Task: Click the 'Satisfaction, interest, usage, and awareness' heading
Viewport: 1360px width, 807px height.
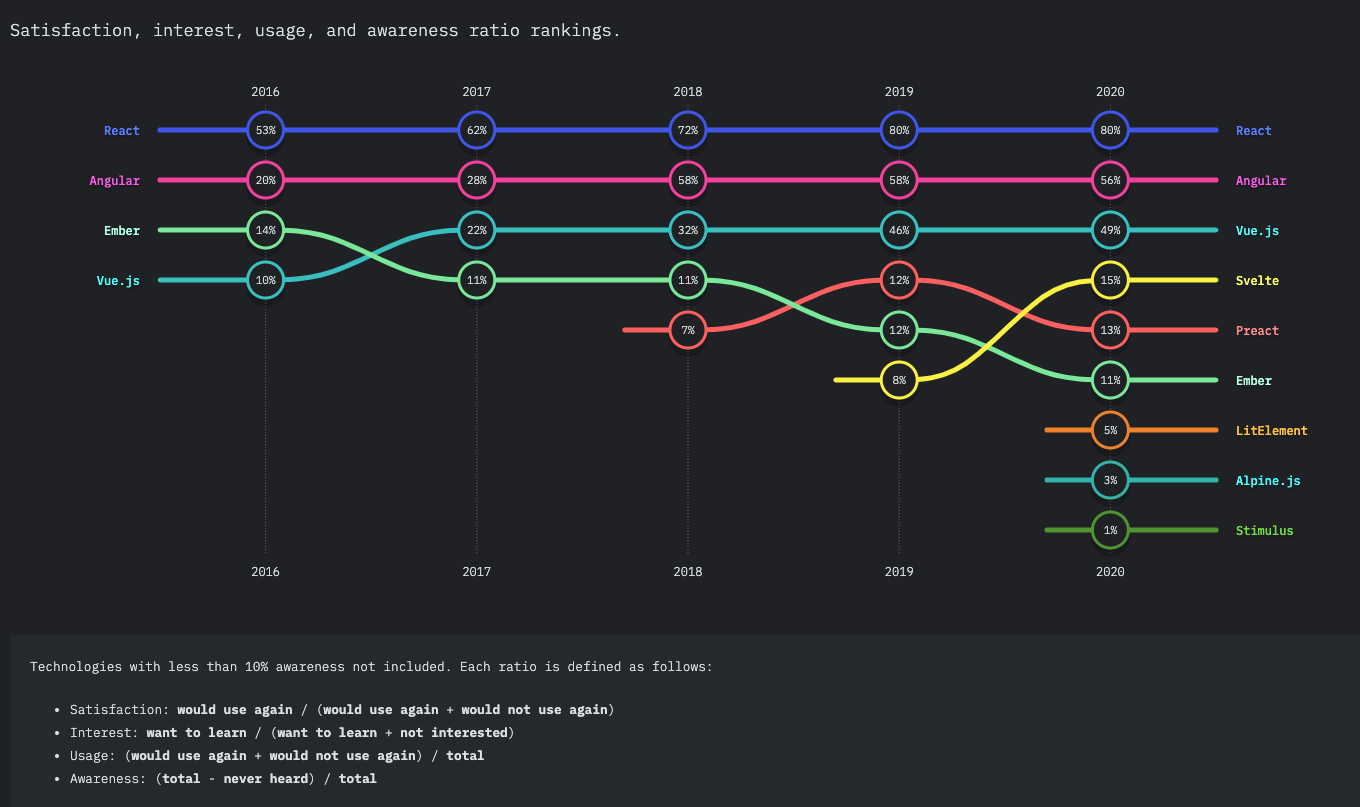Action: [315, 31]
